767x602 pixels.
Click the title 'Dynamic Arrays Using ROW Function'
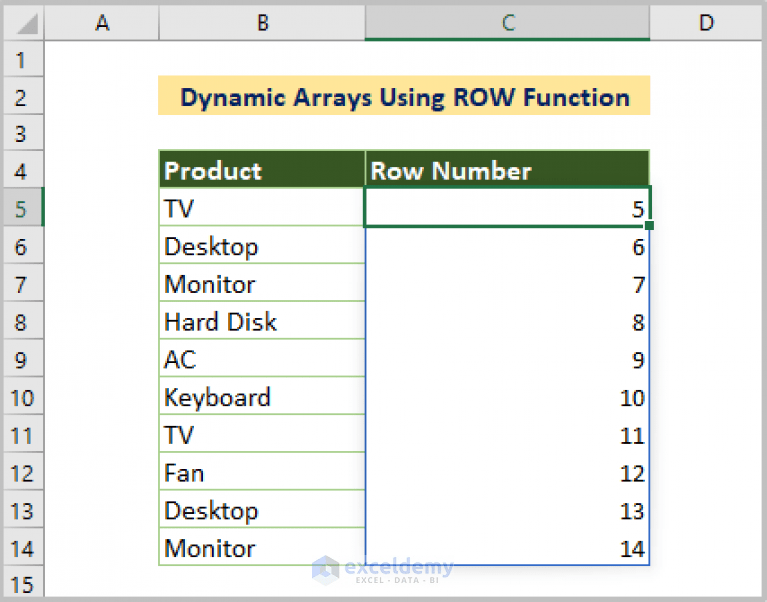[405, 96]
